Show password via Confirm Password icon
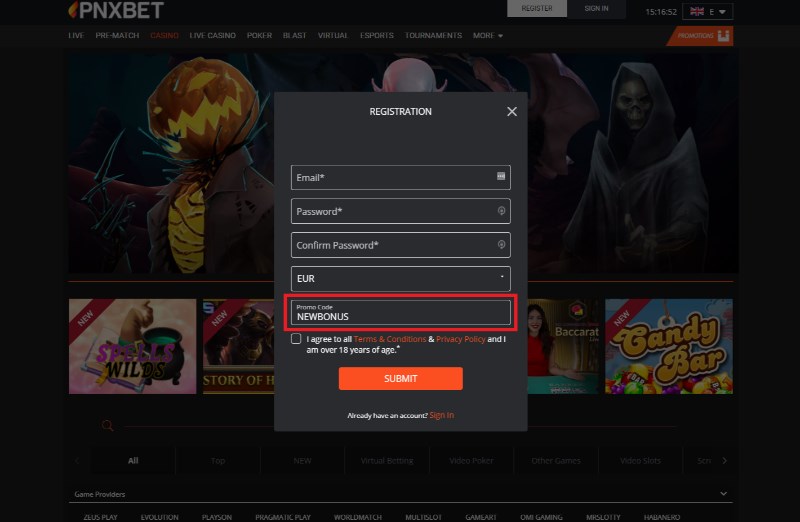800x522 pixels. (501, 244)
